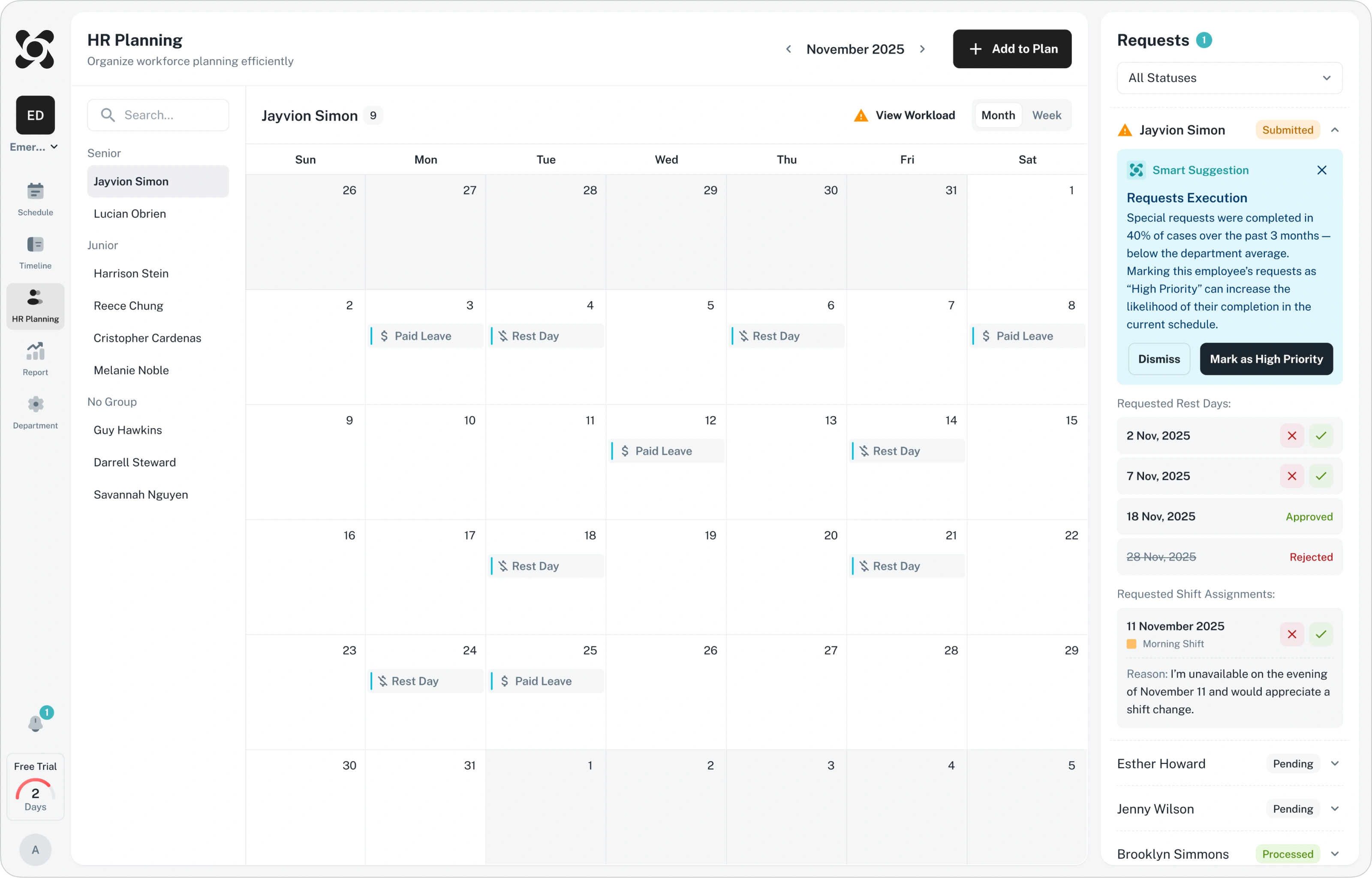This screenshot has height=878, width=1372.
Task: Collapse Jayvion Simon's request section
Action: coord(1334,130)
